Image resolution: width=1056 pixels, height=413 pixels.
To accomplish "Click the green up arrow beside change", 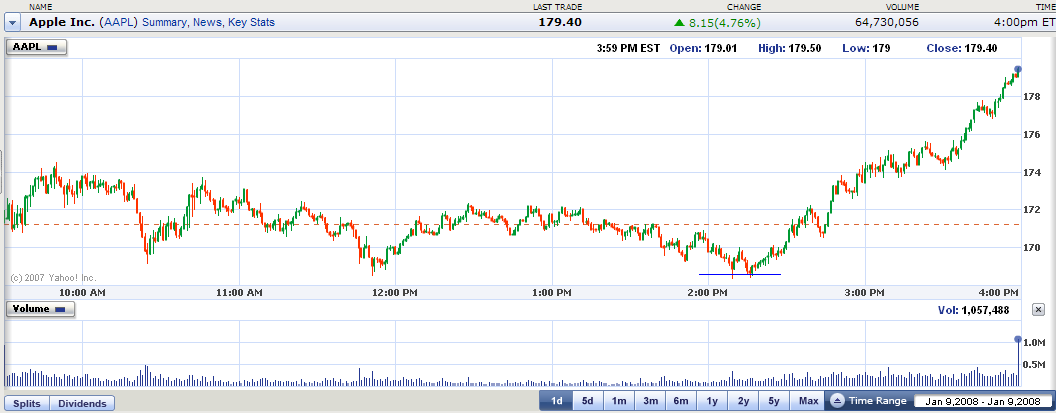I will point(680,23).
